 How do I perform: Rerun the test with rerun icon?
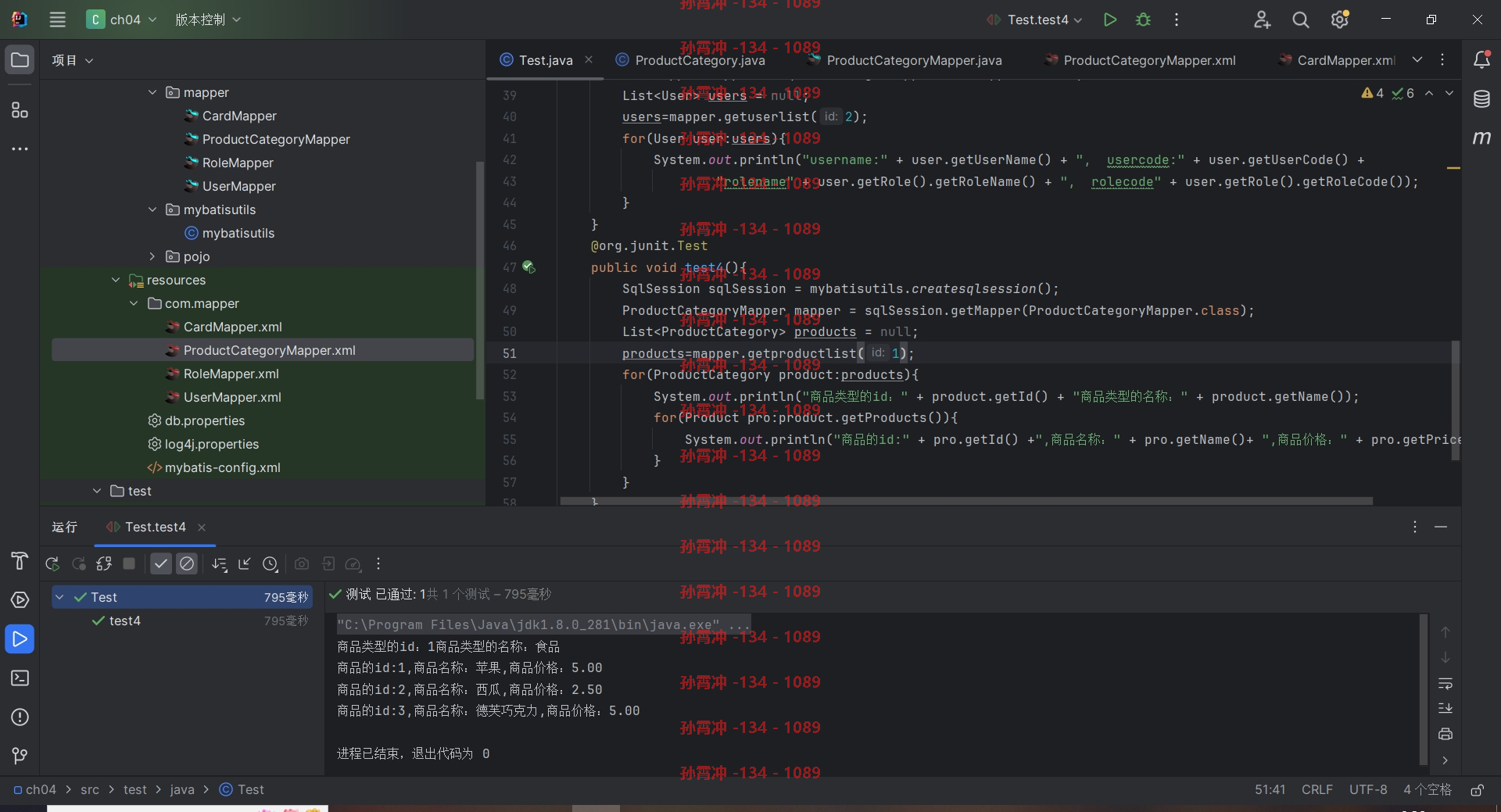pyautogui.click(x=52, y=563)
